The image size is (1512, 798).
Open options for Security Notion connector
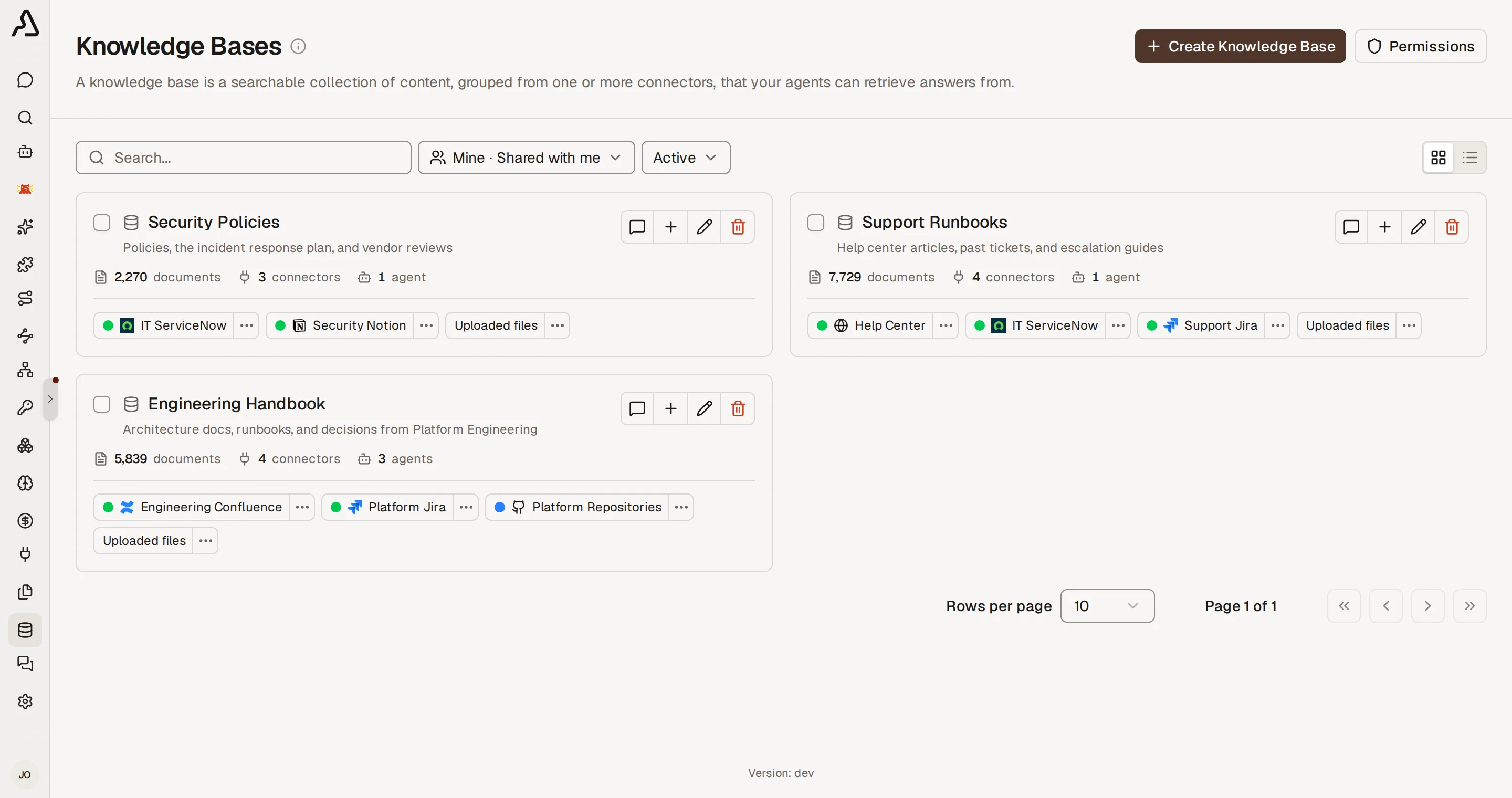[426, 325]
